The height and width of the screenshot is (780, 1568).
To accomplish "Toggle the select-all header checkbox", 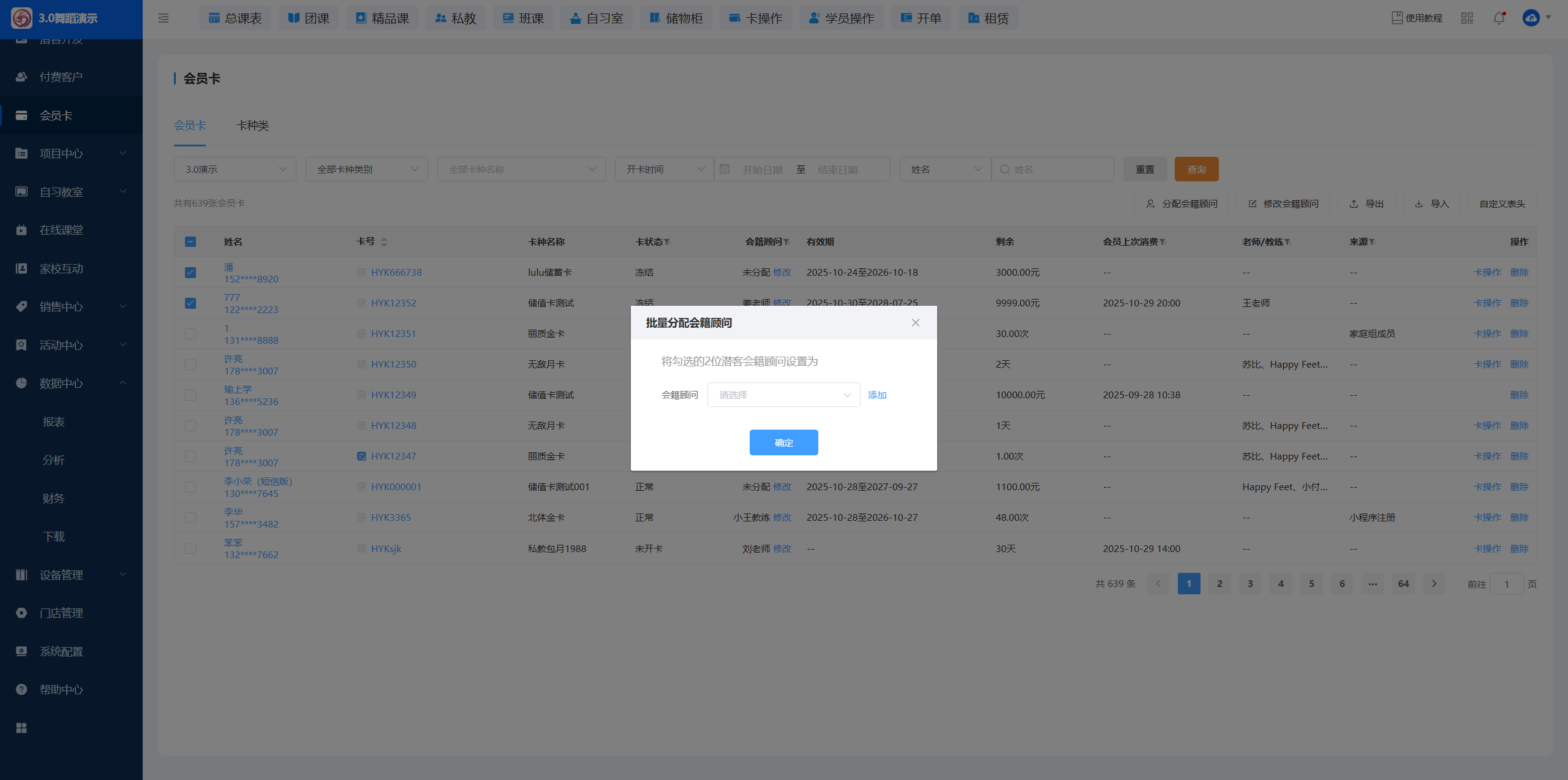I will (x=190, y=242).
